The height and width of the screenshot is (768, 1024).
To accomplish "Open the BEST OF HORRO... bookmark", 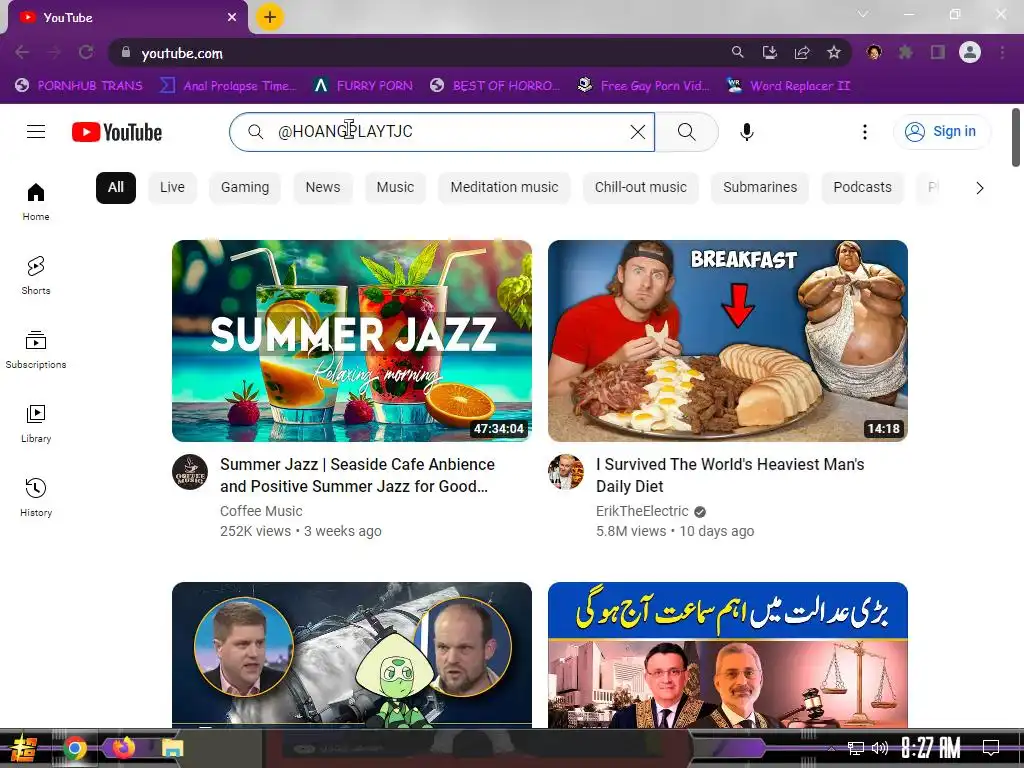I will 496,86.
